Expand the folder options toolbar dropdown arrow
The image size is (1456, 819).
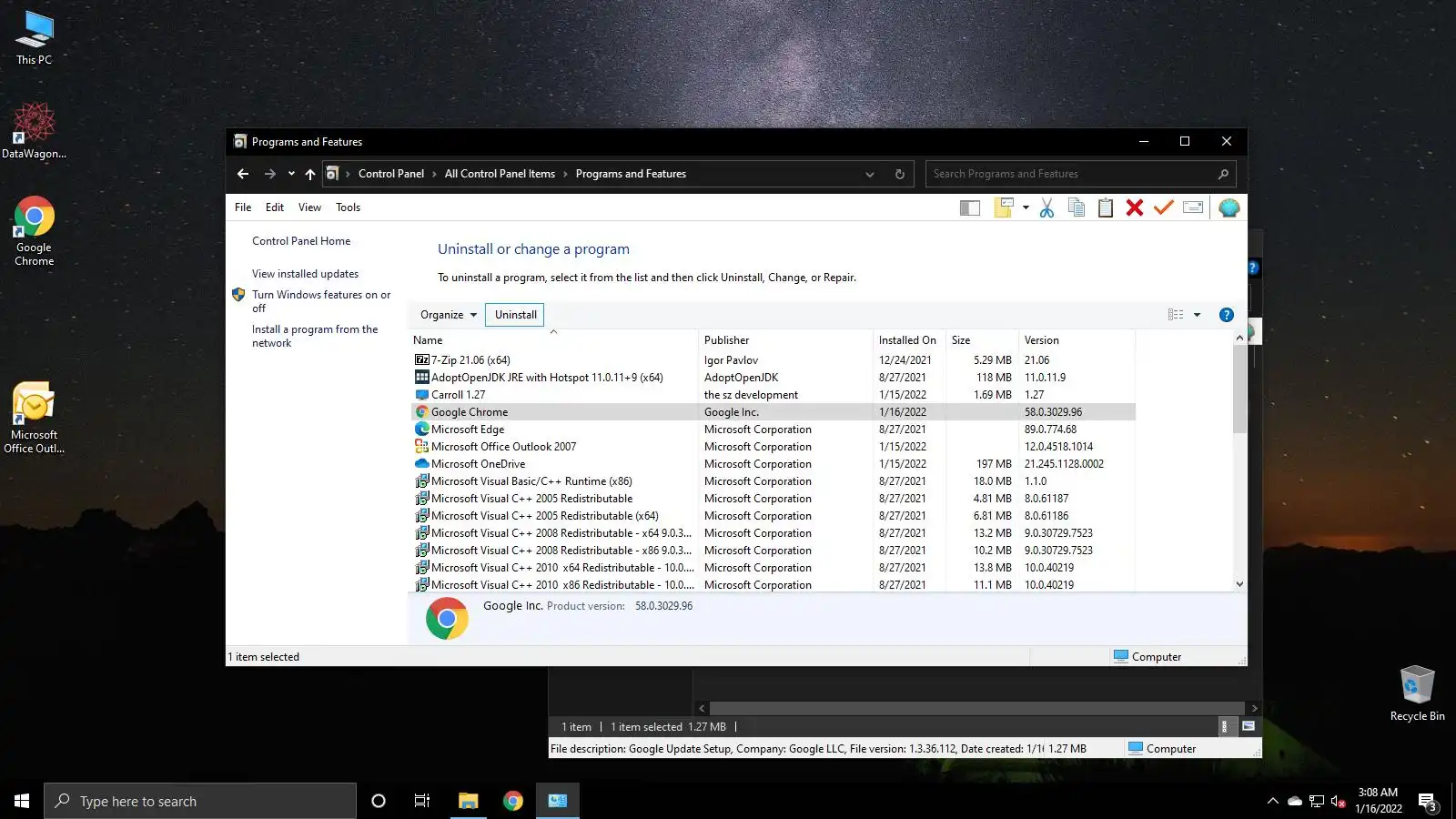click(x=1026, y=208)
